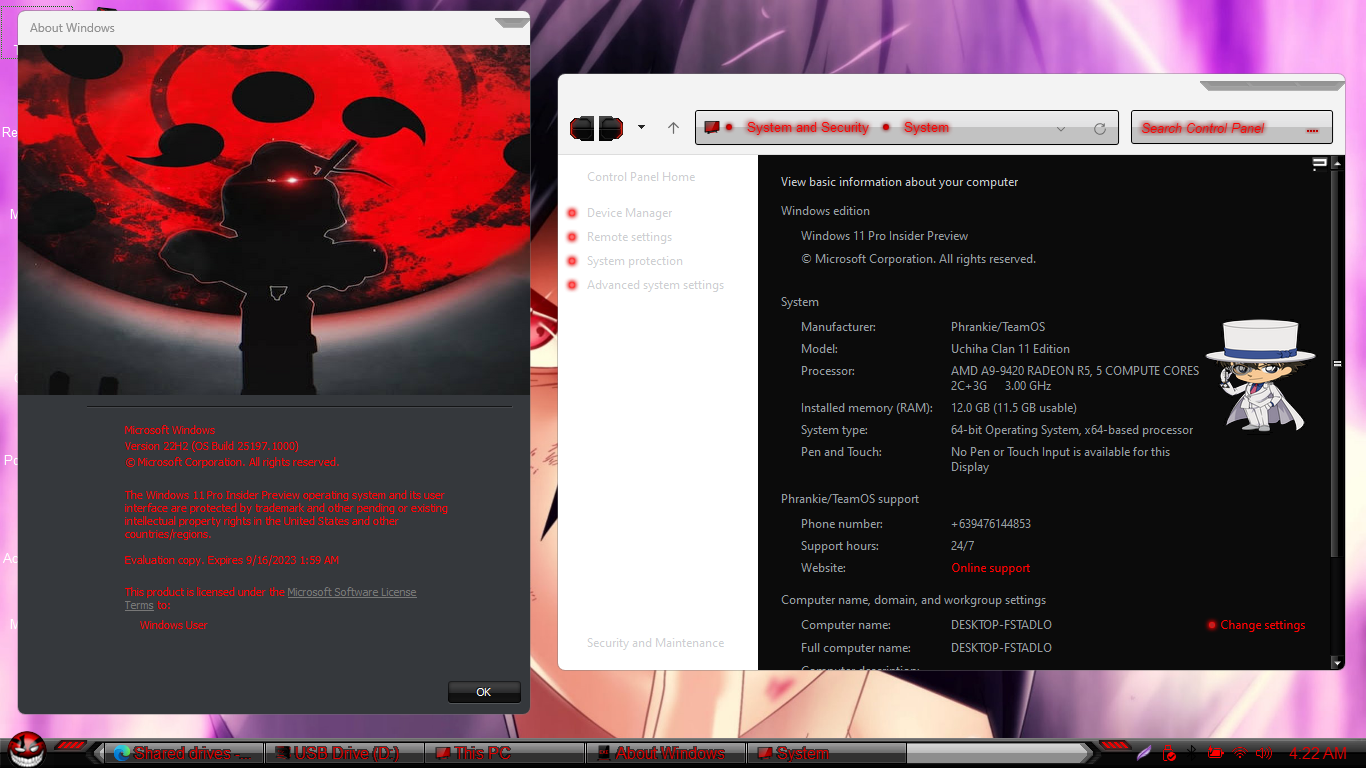The width and height of the screenshot is (1366, 768).
Task: Switch to This PC taskbar window
Action: point(505,753)
